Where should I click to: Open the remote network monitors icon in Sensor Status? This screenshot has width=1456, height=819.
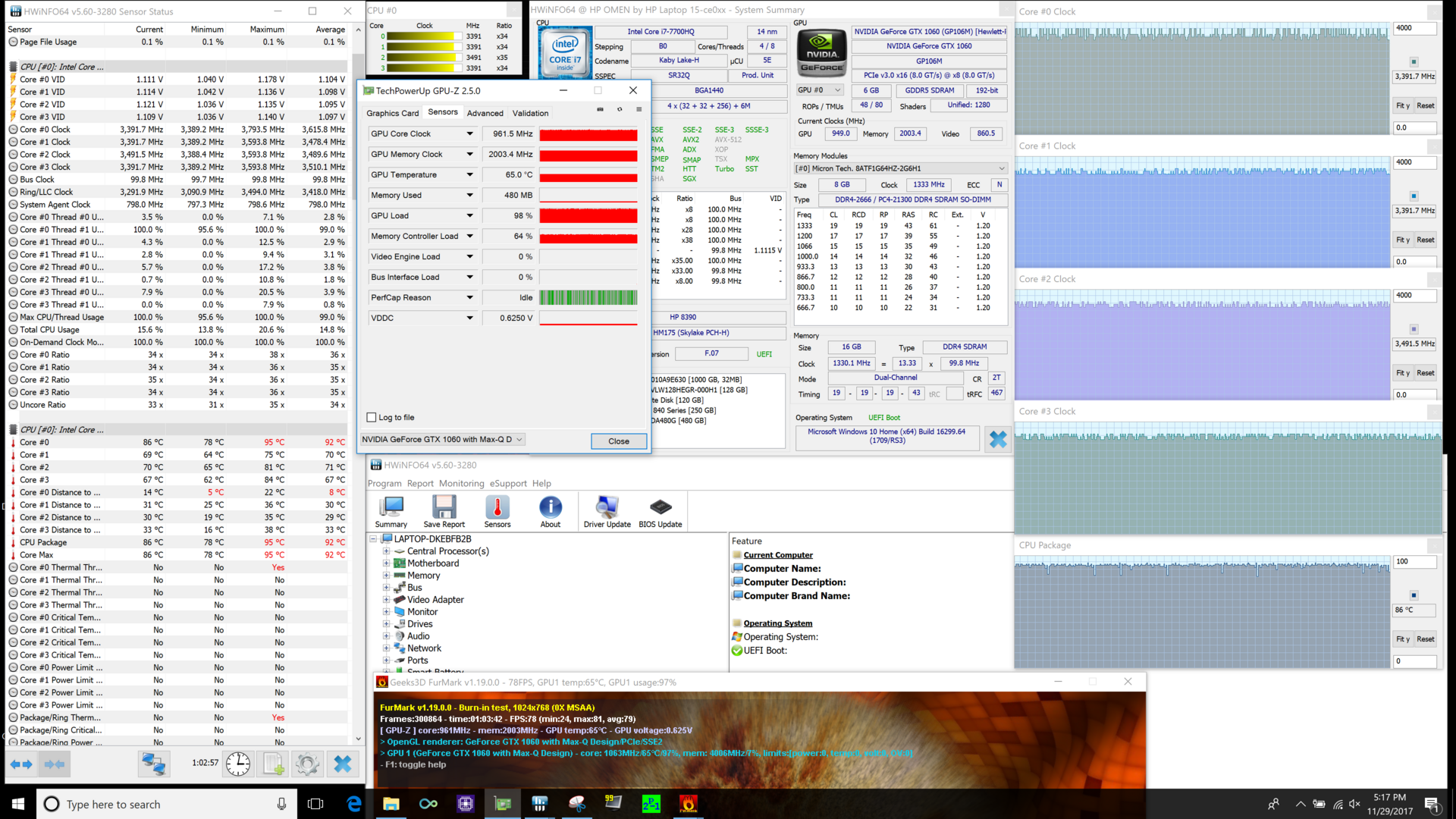click(x=153, y=764)
